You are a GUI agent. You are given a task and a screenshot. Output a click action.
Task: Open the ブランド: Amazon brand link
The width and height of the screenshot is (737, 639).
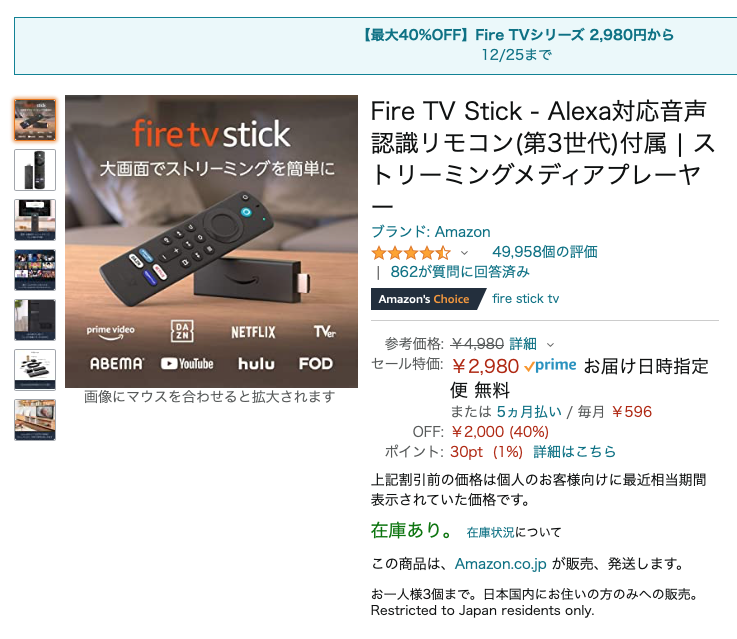(431, 232)
